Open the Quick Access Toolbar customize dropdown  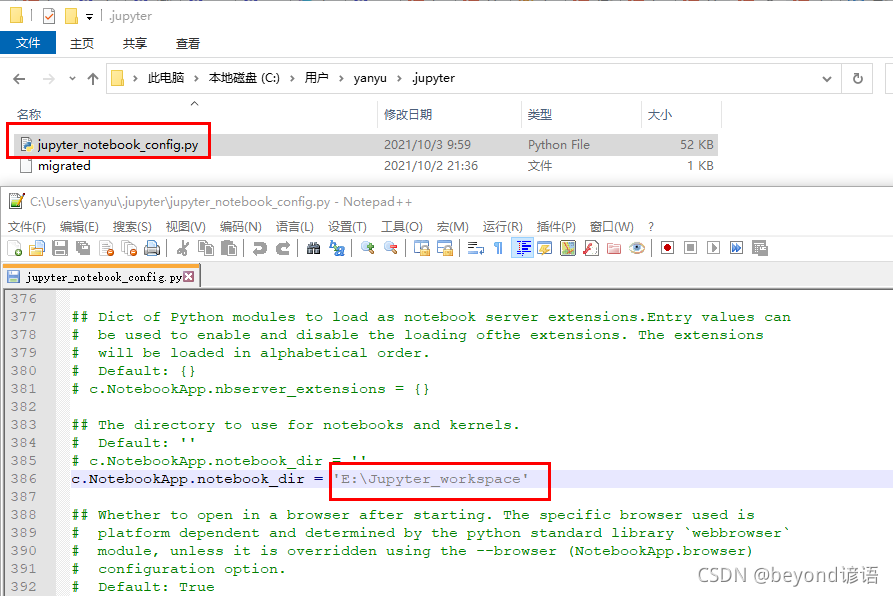click(x=89, y=17)
